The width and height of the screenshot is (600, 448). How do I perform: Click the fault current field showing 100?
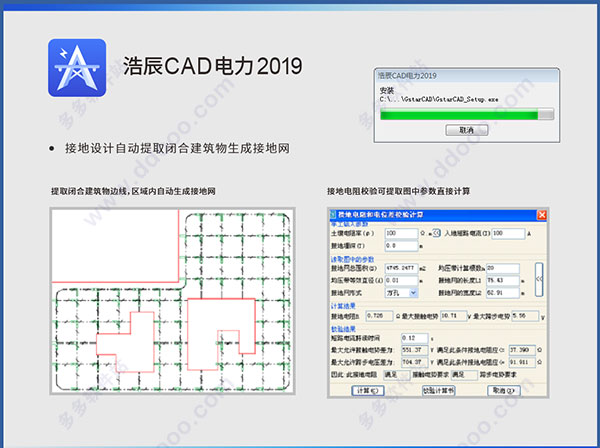tap(508, 233)
